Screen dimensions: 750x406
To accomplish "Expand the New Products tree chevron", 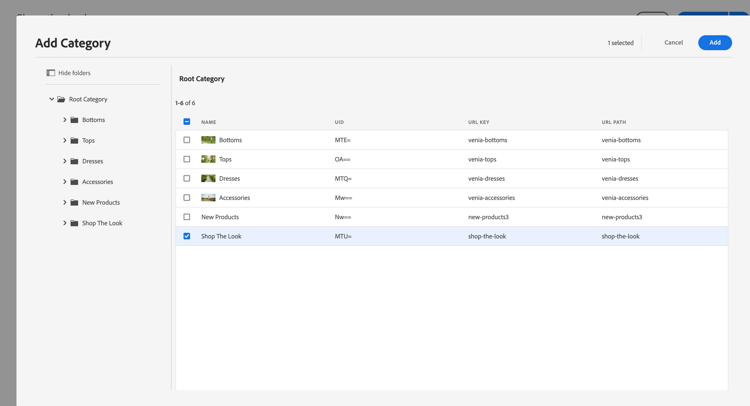I will (x=65, y=203).
